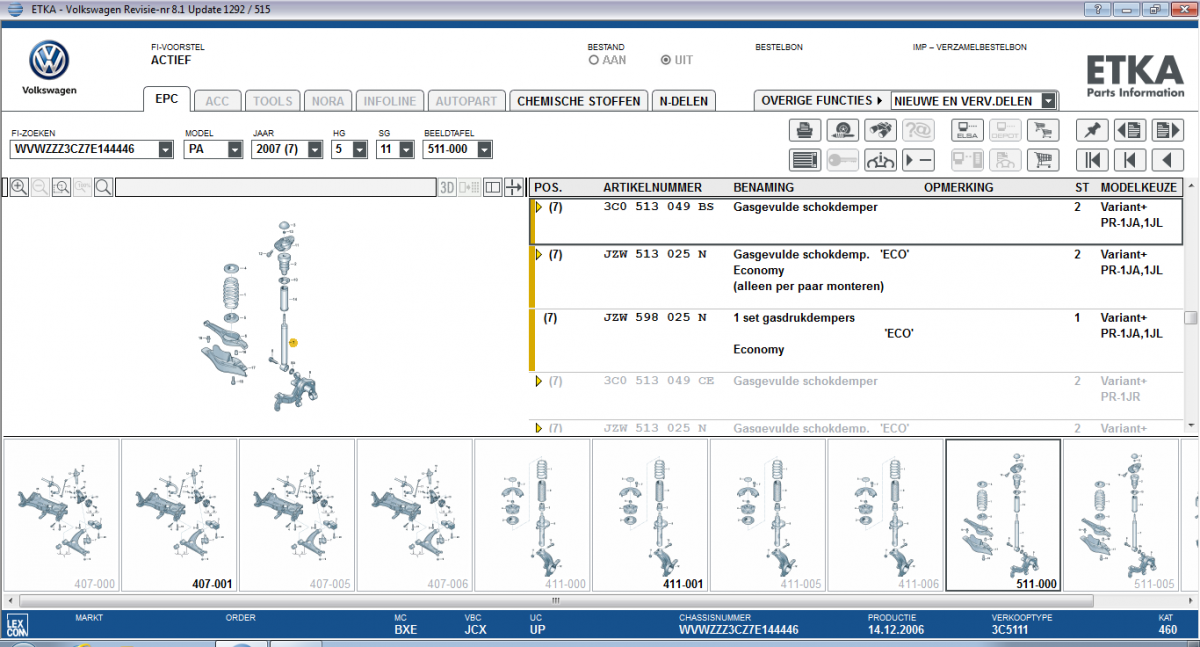This screenshot has height=647, width=1200.
Task: Open the MODEL dropdown showing PA
Action: 235,150
